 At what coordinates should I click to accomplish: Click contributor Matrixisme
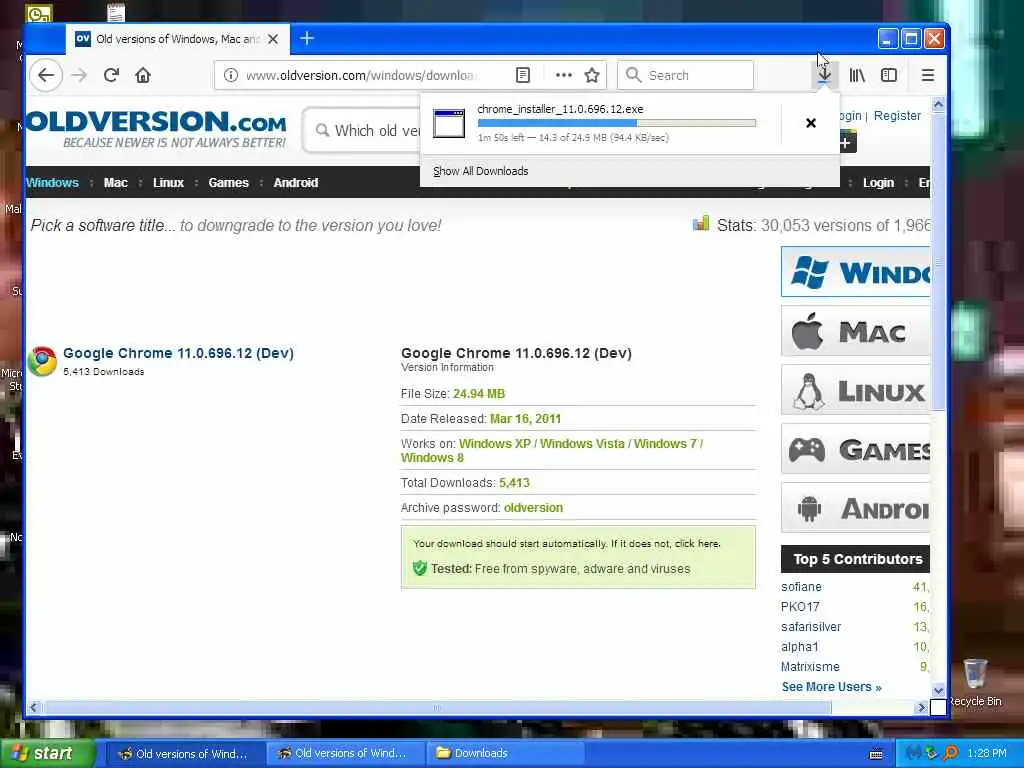pos(810,667)
